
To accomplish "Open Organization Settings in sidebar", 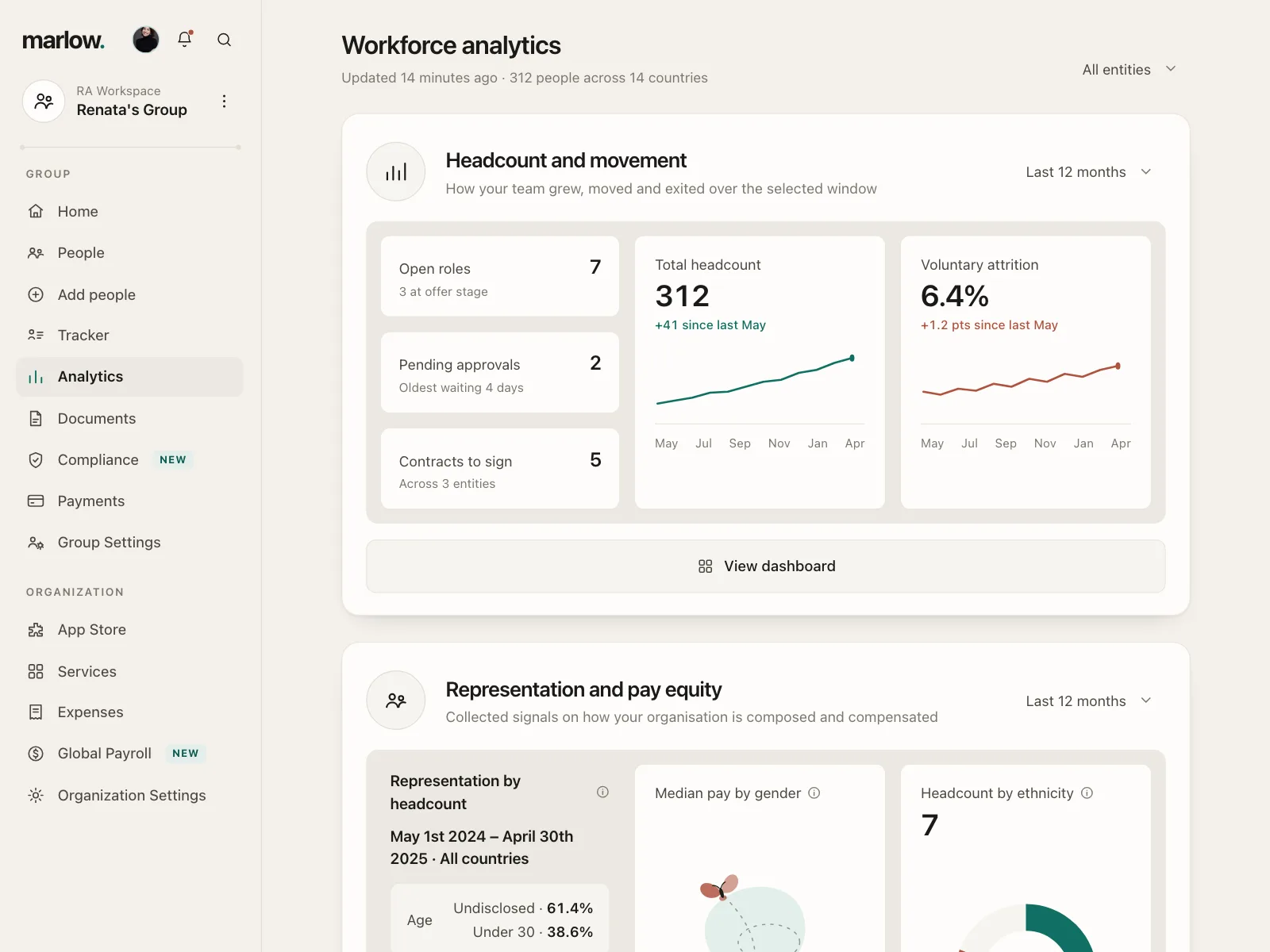I will 129,795.
